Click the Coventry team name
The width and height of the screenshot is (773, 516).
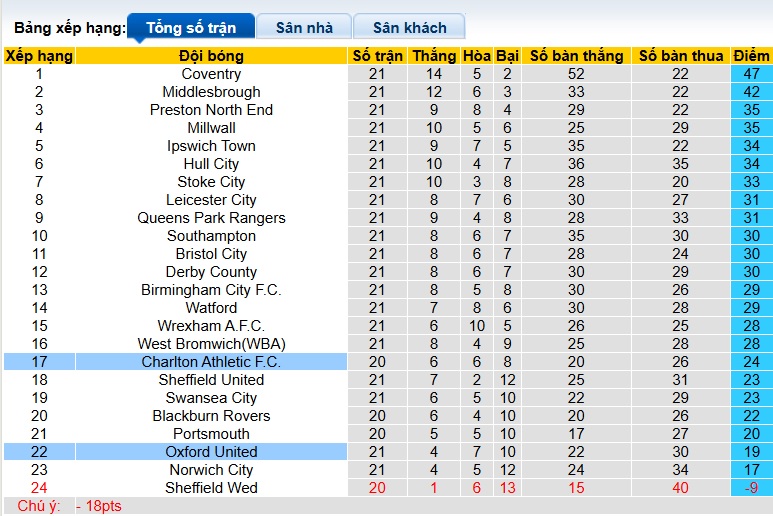pos(211,74)
